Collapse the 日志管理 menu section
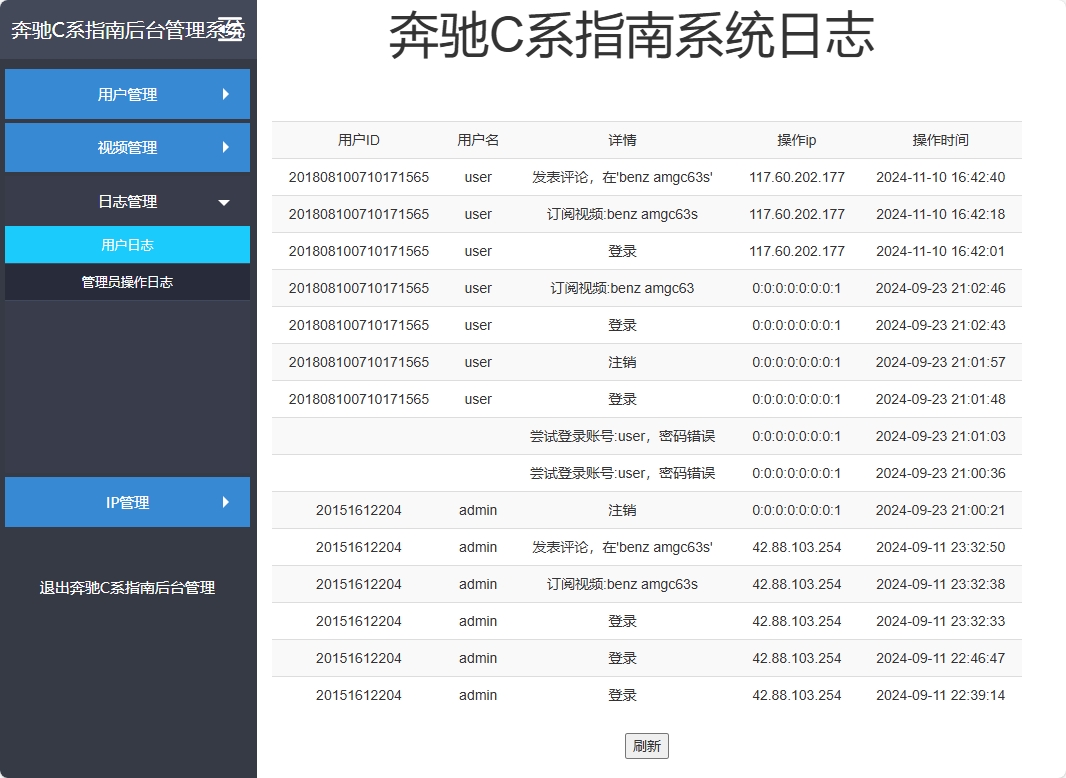Viewport: 1066px width, 778px height. (127, 200)
